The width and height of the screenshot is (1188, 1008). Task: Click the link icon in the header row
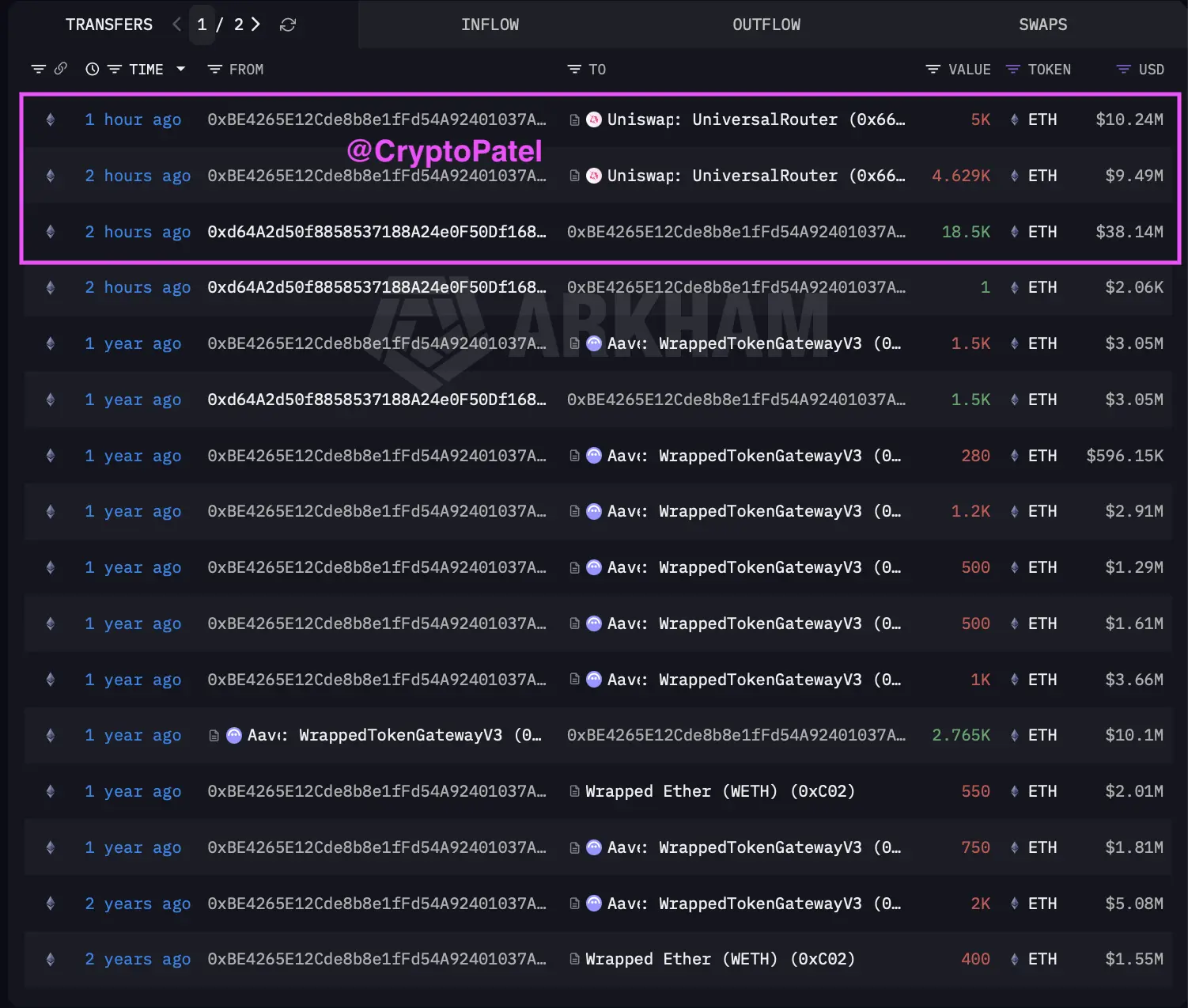[60, 69]
